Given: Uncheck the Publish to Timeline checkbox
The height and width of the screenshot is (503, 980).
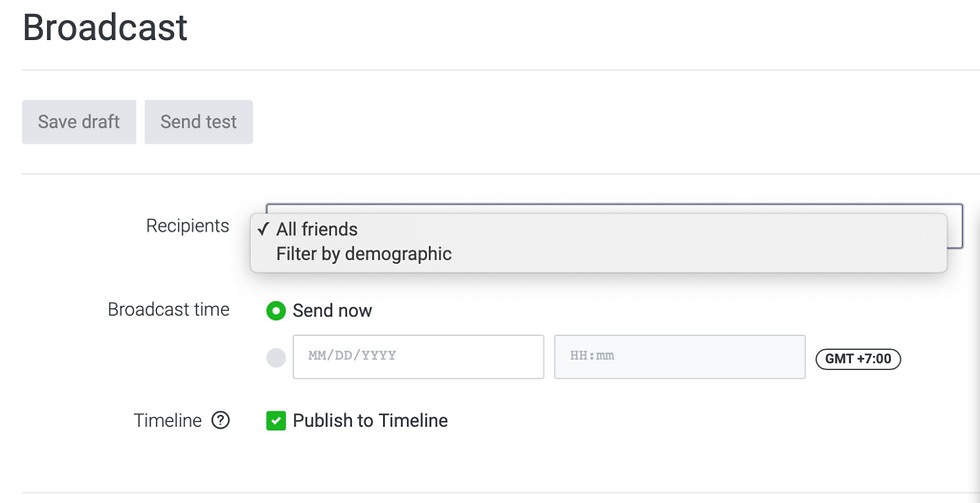Looking at the screenshot, I should (x=276, y=421).
